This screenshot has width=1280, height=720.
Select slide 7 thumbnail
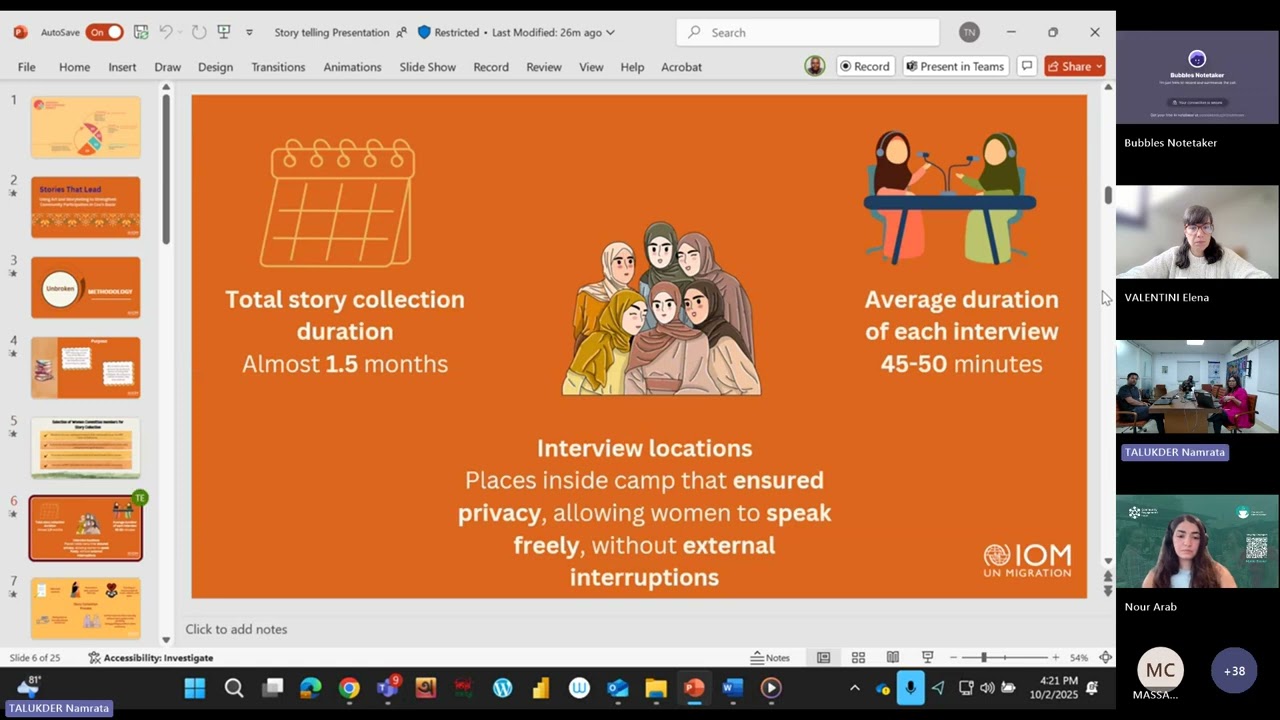(86, 607)
